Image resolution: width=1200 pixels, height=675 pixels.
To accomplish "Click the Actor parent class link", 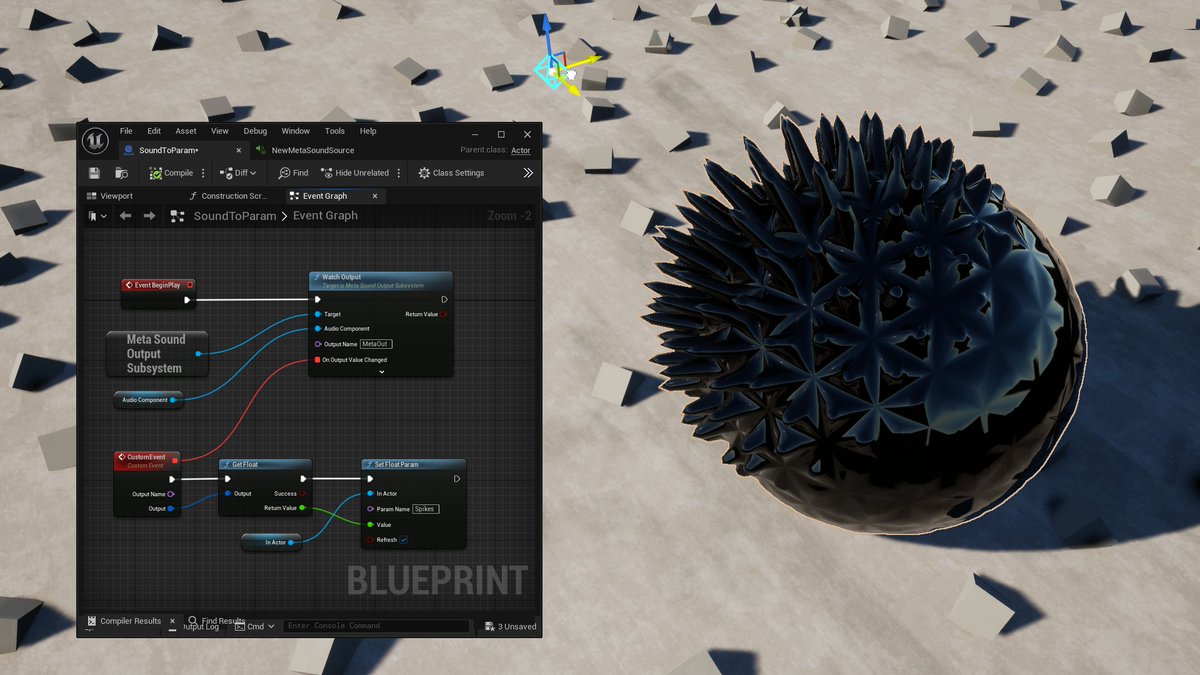I will (x=520, y=150).
